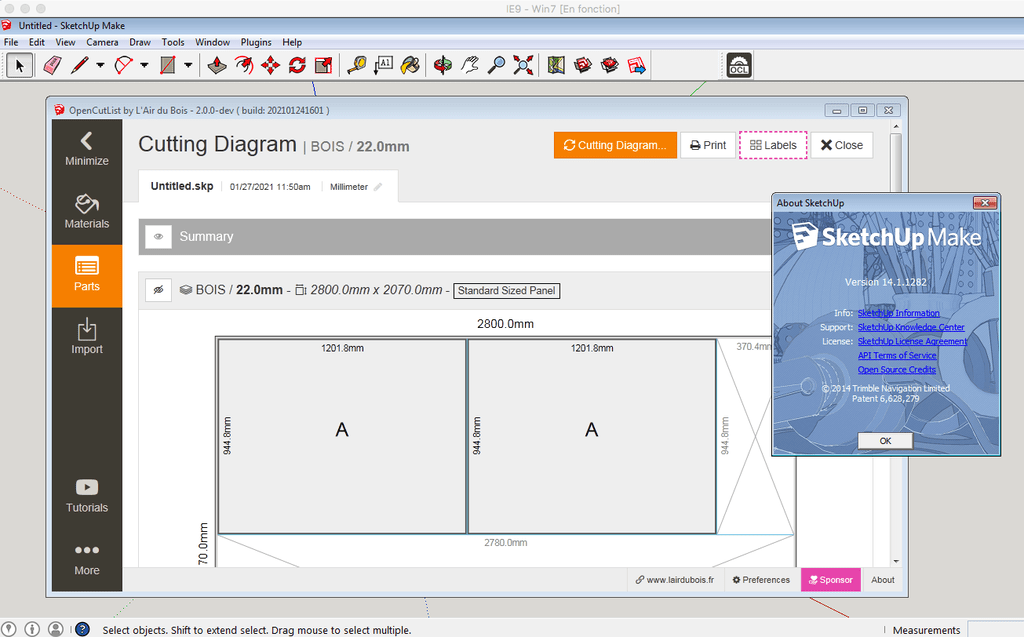The image size is (1024, 637).
Task: Open the Tutorials video section
Action: pos(87,496)
